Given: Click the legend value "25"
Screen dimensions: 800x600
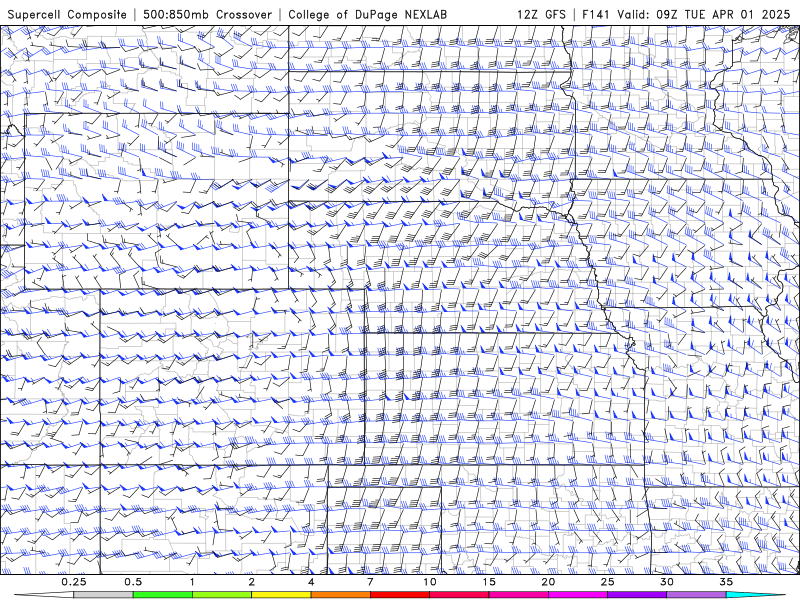Looking at the screenshot, I should (x=607, y=582).
